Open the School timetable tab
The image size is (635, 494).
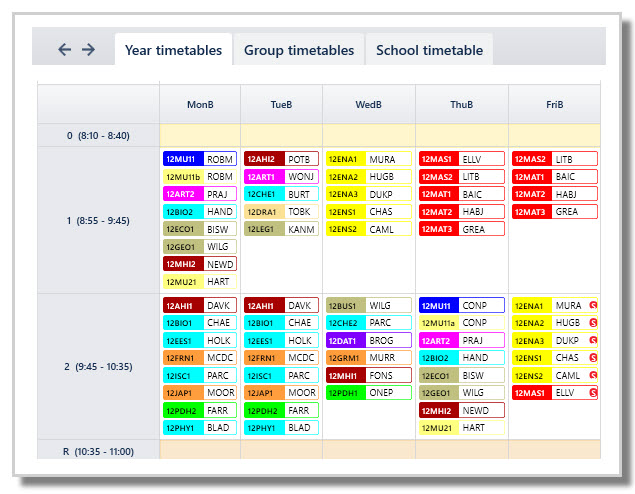point(429,50)
